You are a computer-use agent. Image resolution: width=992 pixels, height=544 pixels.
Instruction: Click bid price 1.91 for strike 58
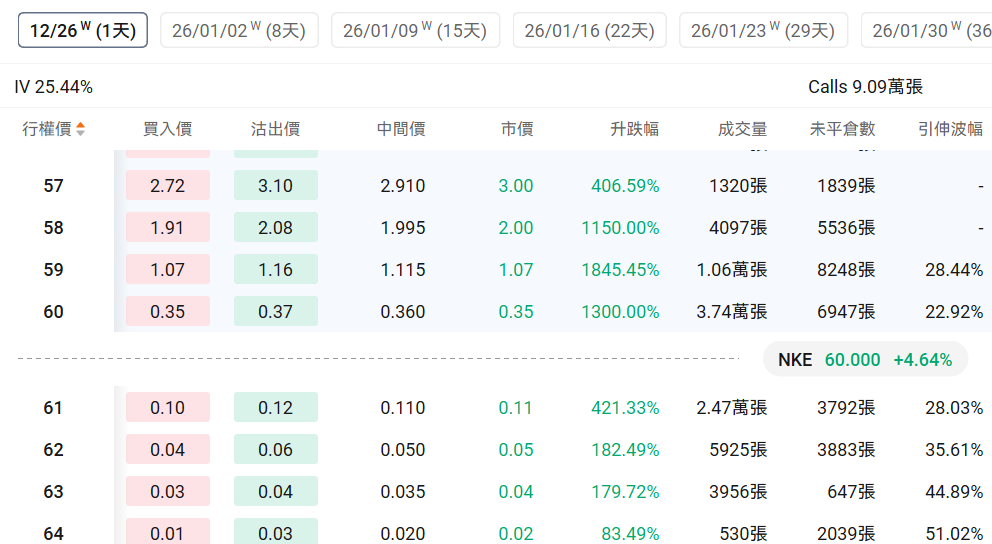pos(168,228)
